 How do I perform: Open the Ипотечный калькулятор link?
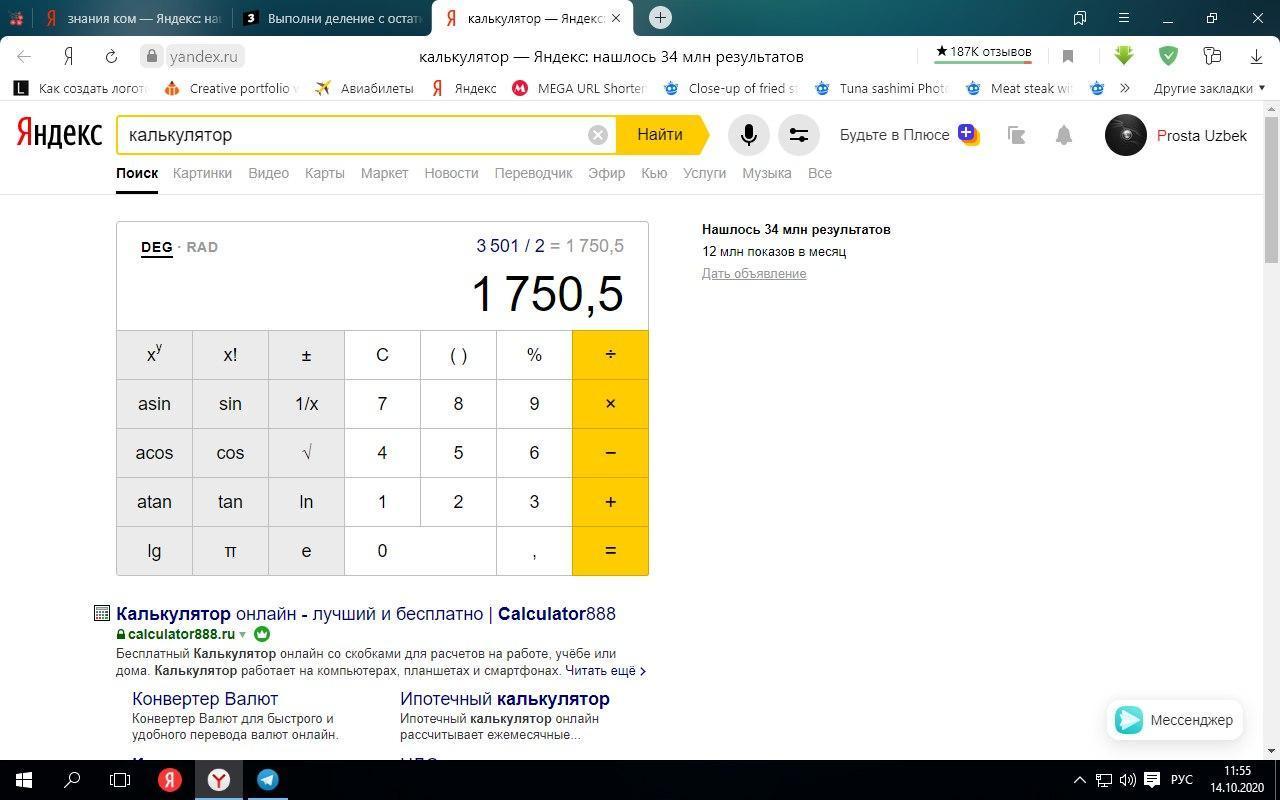point(505,699)
